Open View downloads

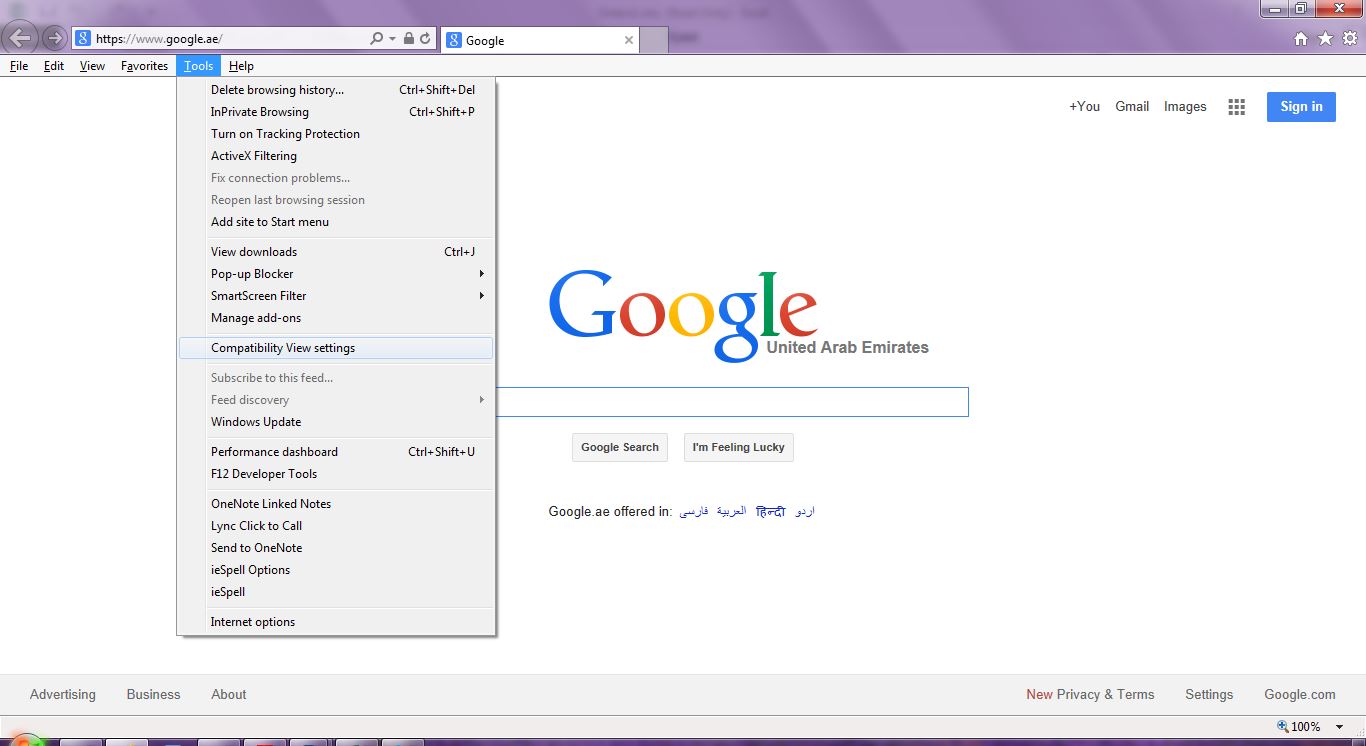coord(336,252)
